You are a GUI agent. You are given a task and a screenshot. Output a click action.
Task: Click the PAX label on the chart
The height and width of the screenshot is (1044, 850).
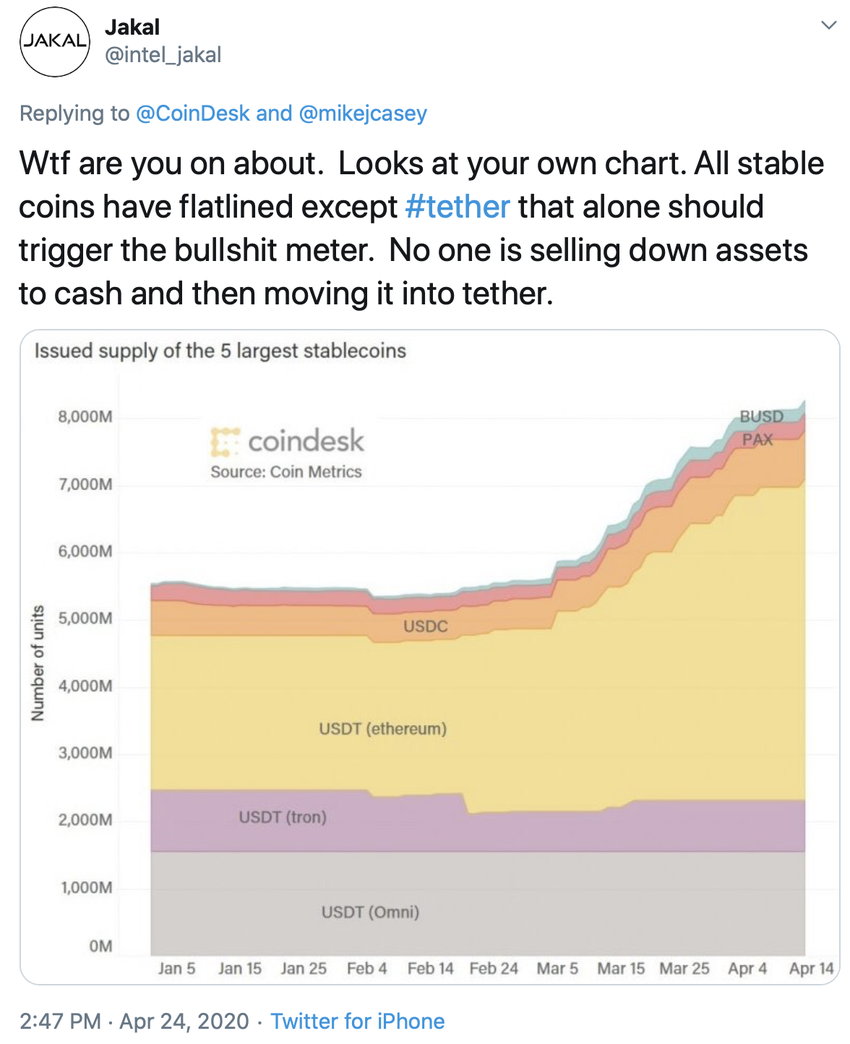756,438
